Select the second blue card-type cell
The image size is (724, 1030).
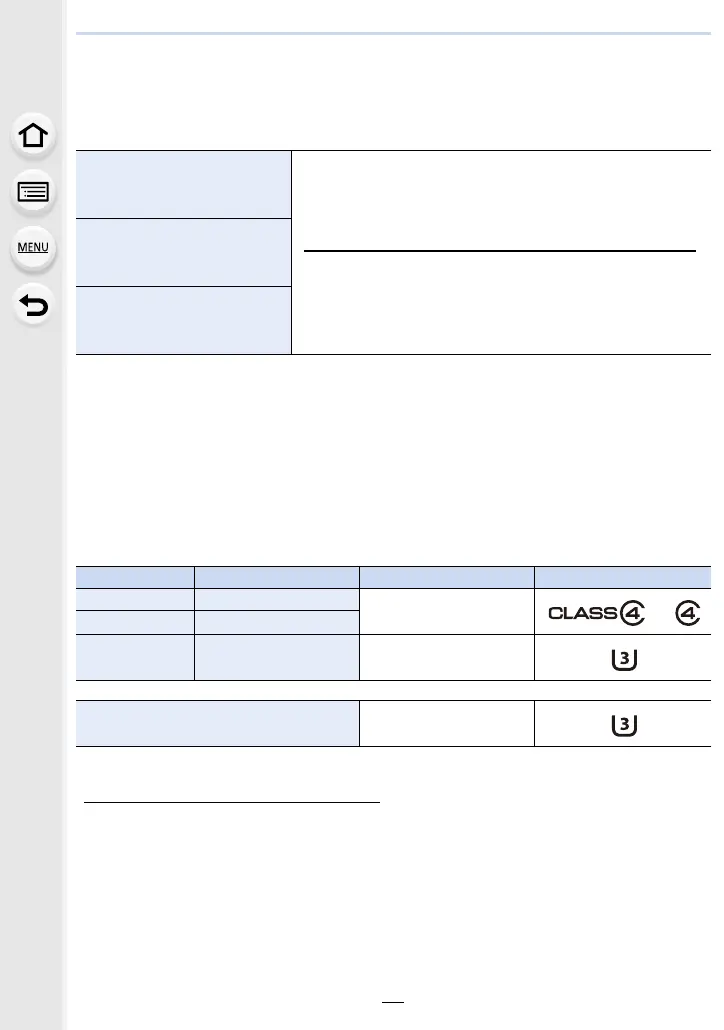point(183,252)
